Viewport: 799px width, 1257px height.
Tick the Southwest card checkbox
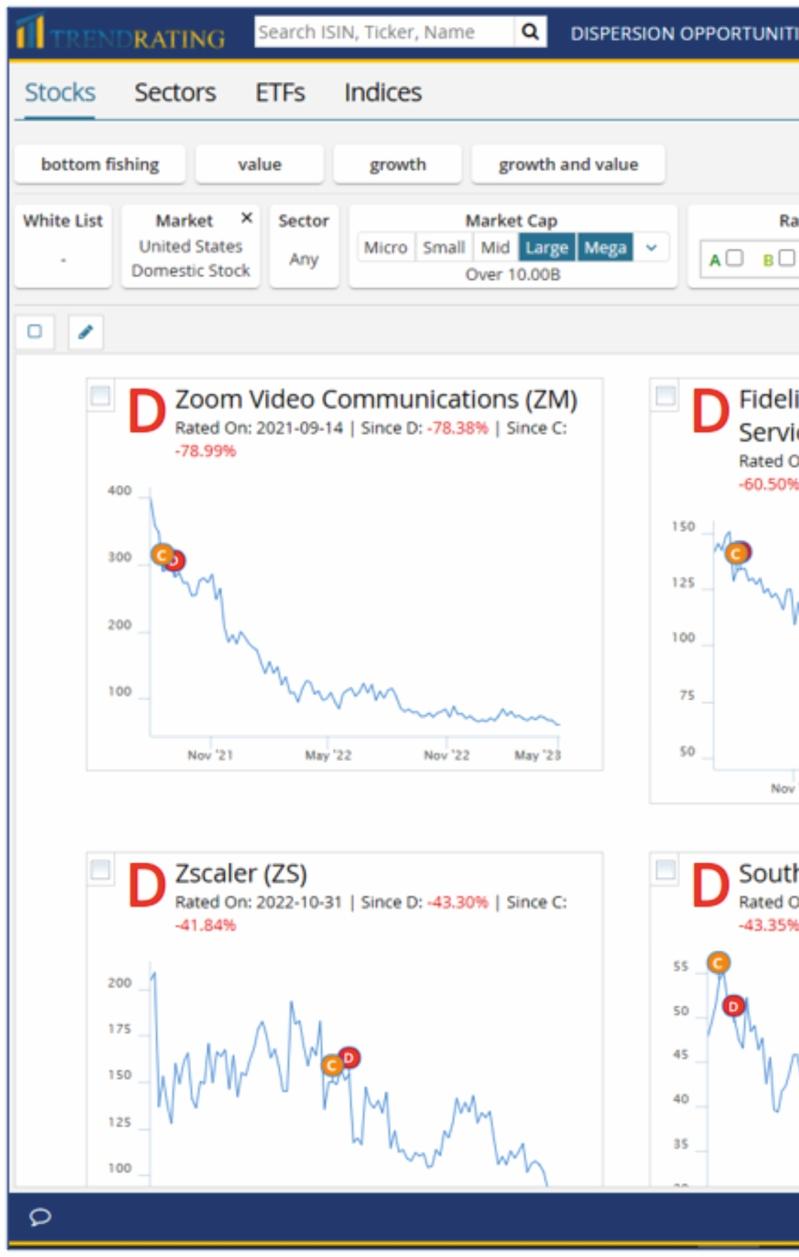[665, 870]
